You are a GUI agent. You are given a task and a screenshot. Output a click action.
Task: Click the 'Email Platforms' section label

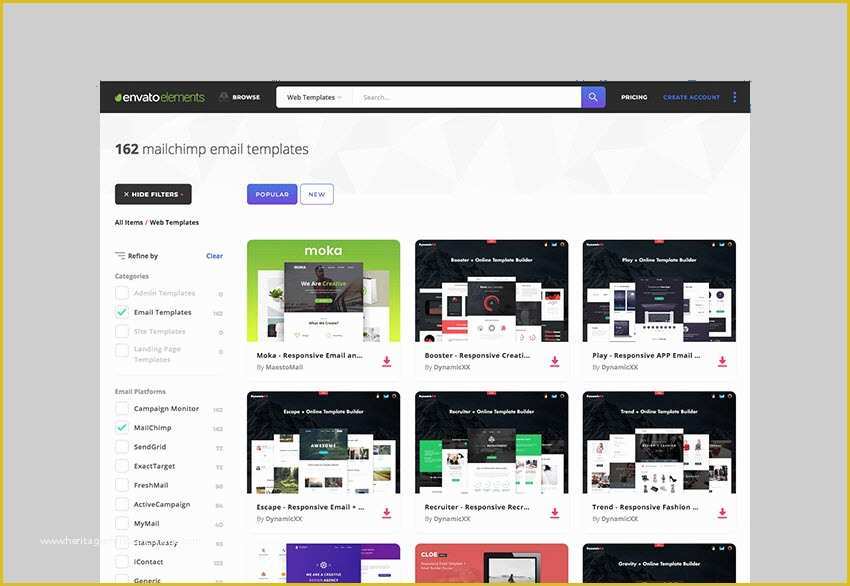click(140, 391)
